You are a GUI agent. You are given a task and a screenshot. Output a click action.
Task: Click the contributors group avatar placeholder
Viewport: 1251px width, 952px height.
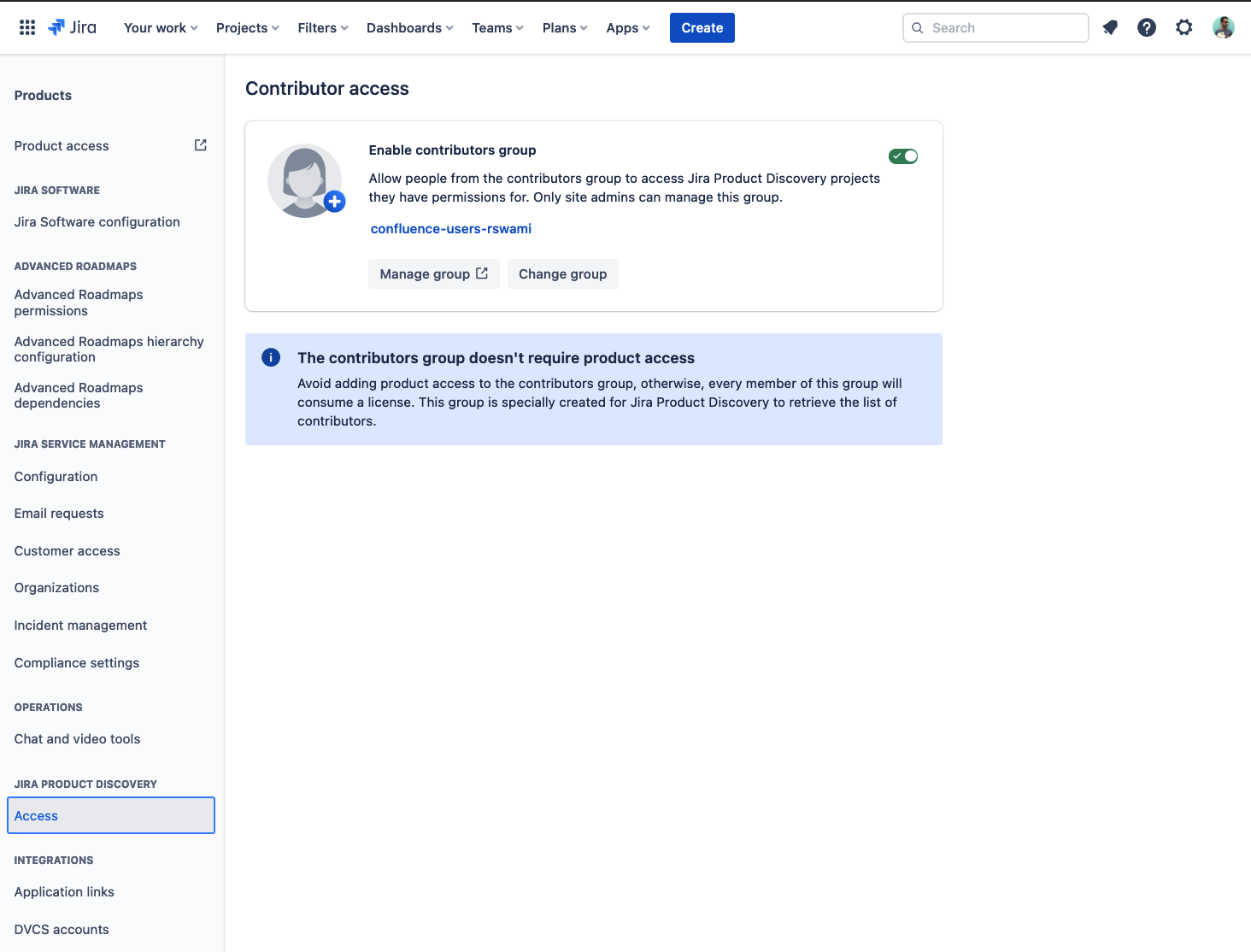306,180
